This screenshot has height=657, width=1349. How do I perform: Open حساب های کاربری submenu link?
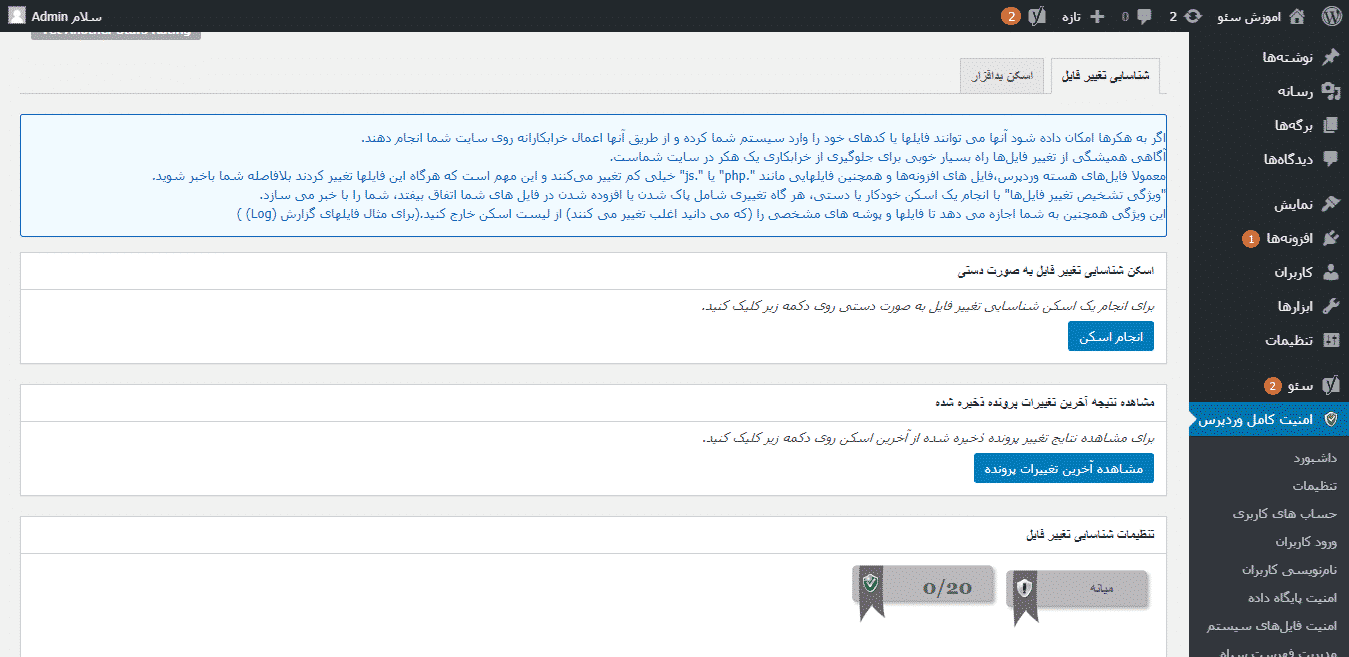tap(1285, 513)
